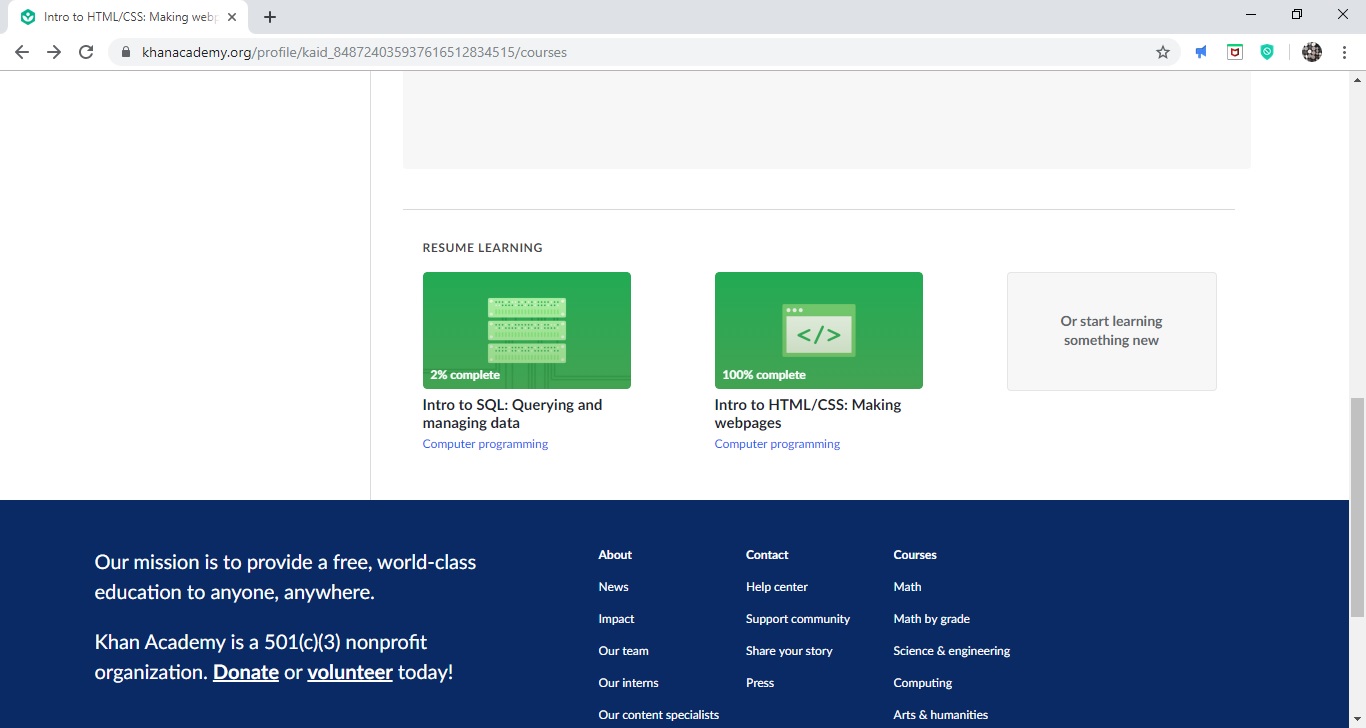Click the RESUME LEARNING heading text
Image resolution: width=1366 pixels, height=728 pixels.
pos(483,248)
